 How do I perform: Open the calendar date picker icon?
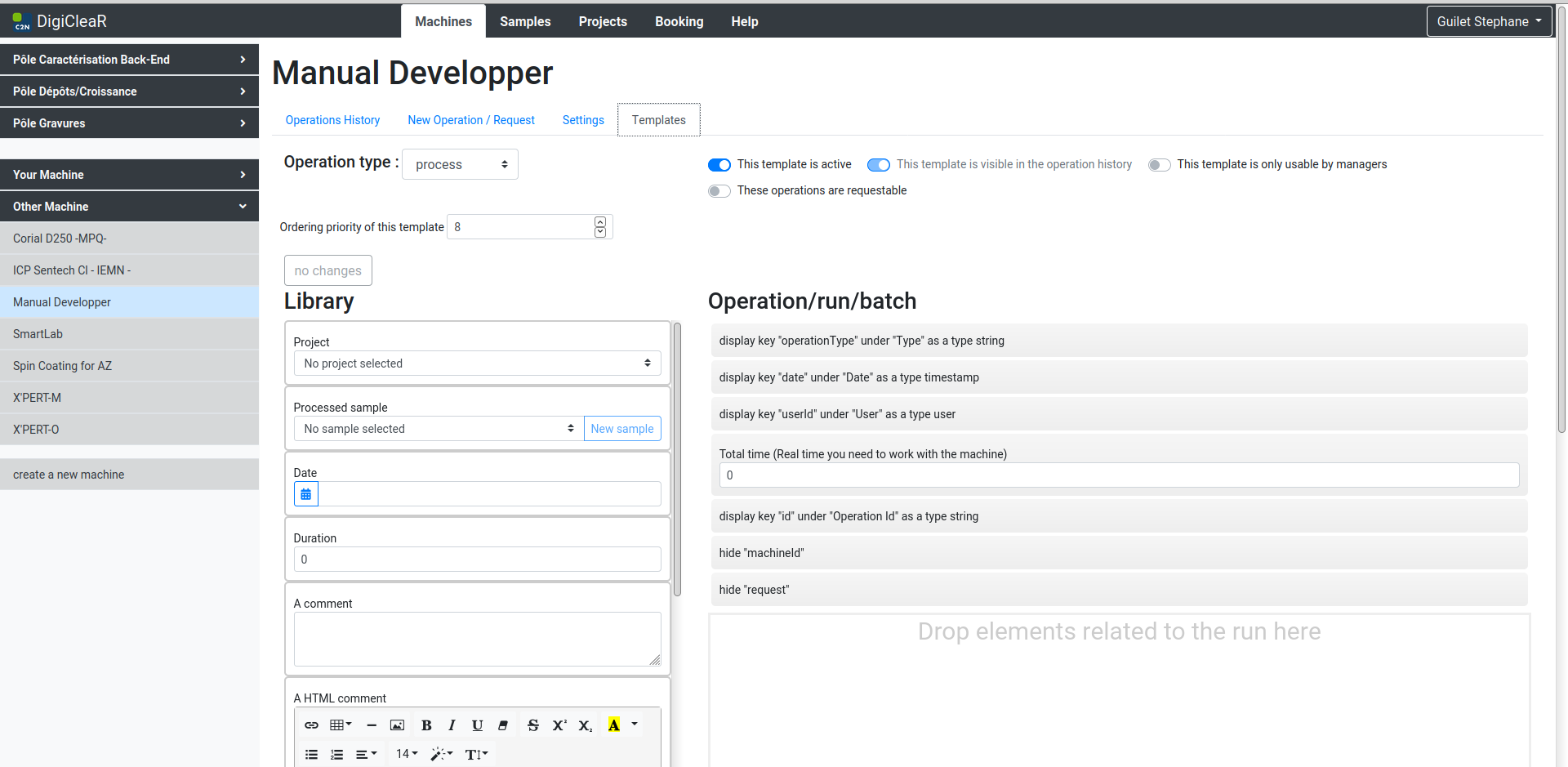pyautogui.click(x=305, y=494)
